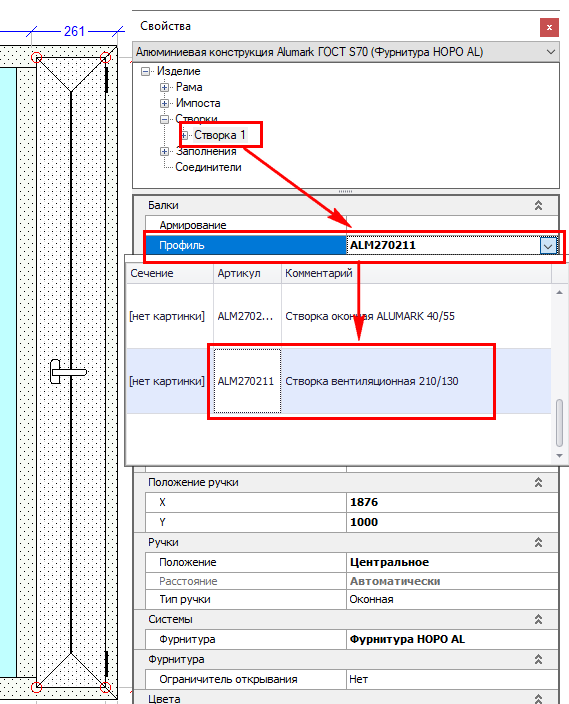Edit the Y value 1000
569x704 pixels.
[452, 522]
